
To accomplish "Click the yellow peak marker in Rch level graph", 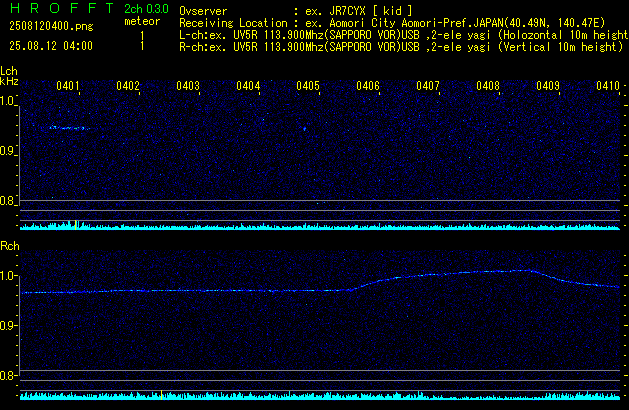I will point(161,395).
